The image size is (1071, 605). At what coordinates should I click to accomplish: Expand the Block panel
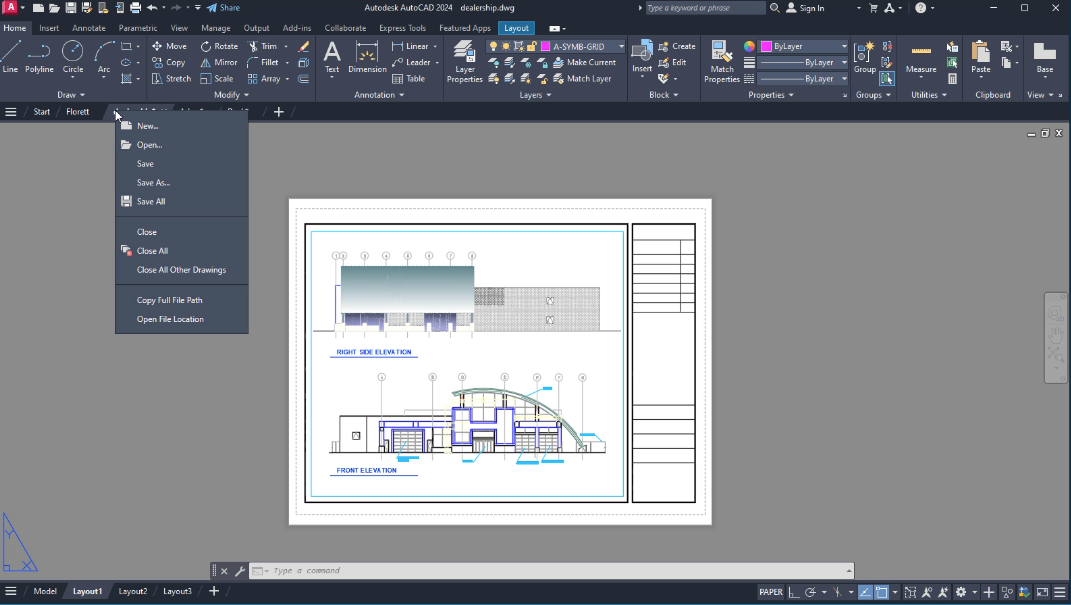[663, 95]
